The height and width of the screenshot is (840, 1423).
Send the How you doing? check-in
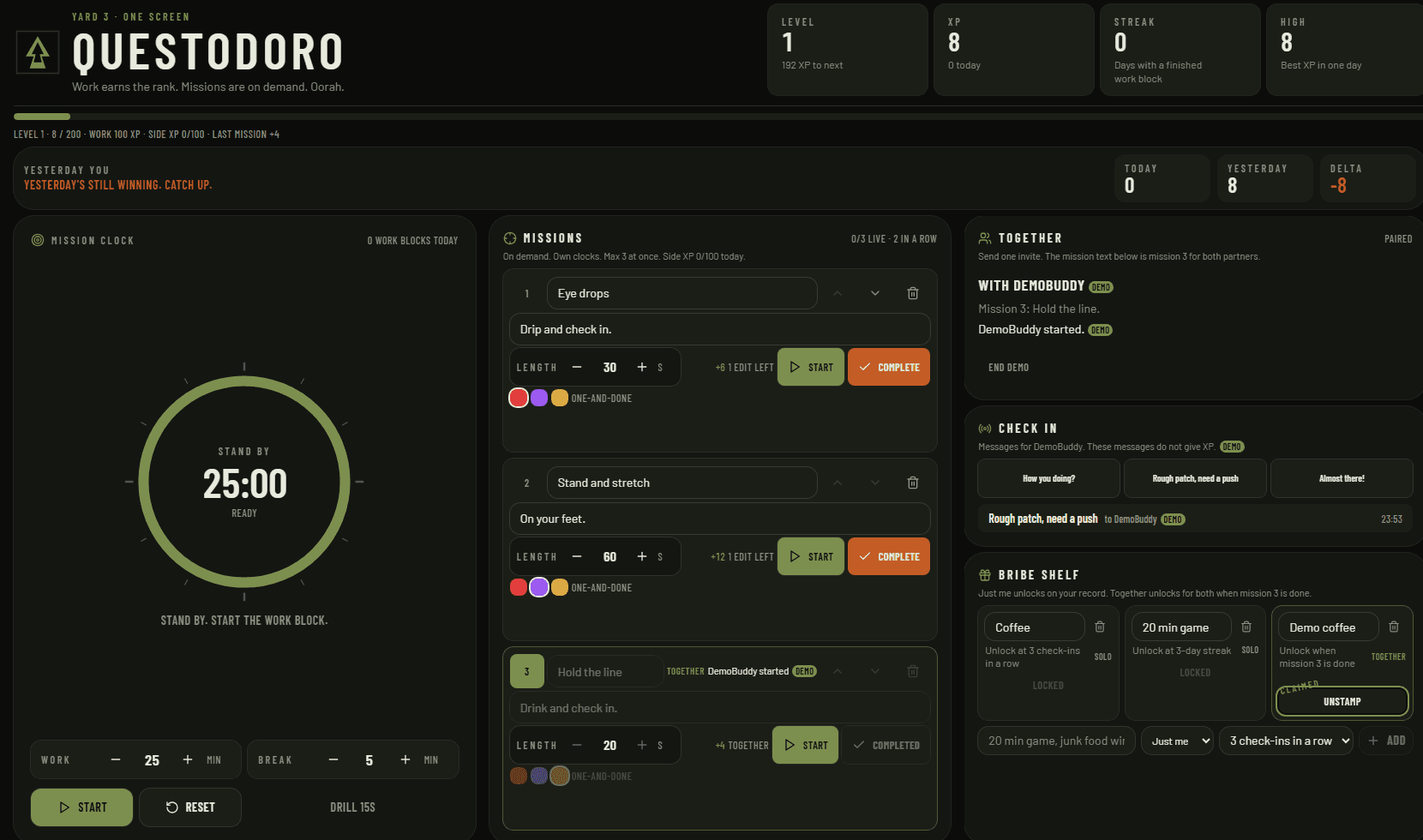[1048, 478]
